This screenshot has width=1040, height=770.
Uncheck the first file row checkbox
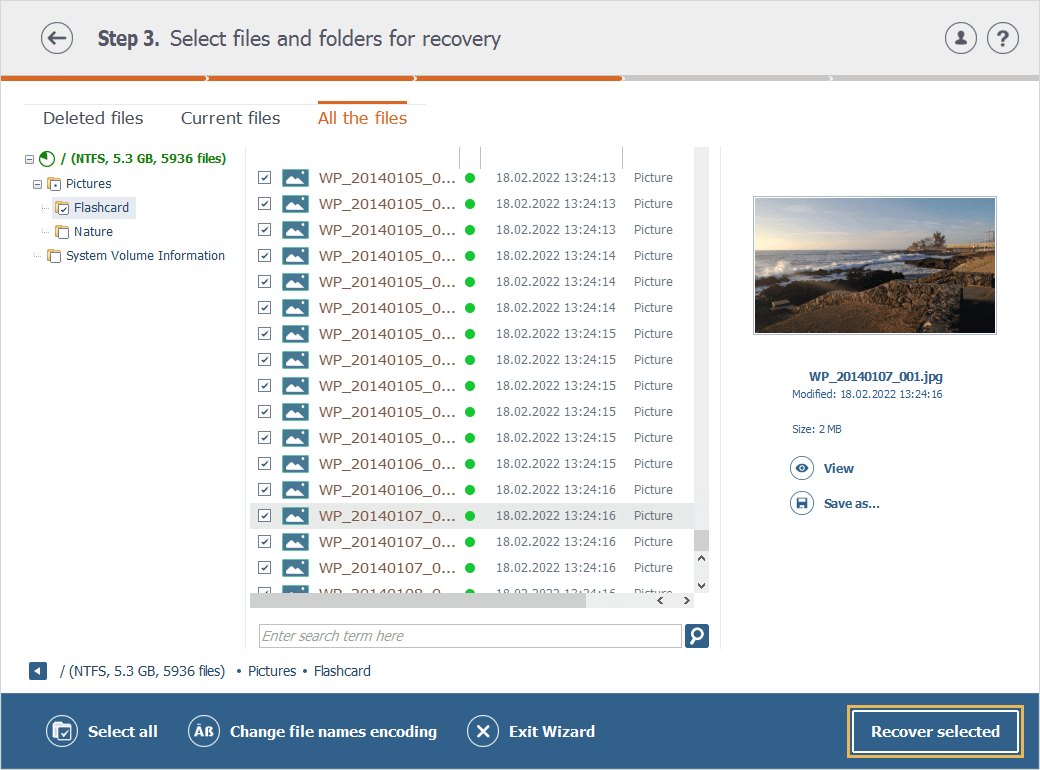pos(265,178)
